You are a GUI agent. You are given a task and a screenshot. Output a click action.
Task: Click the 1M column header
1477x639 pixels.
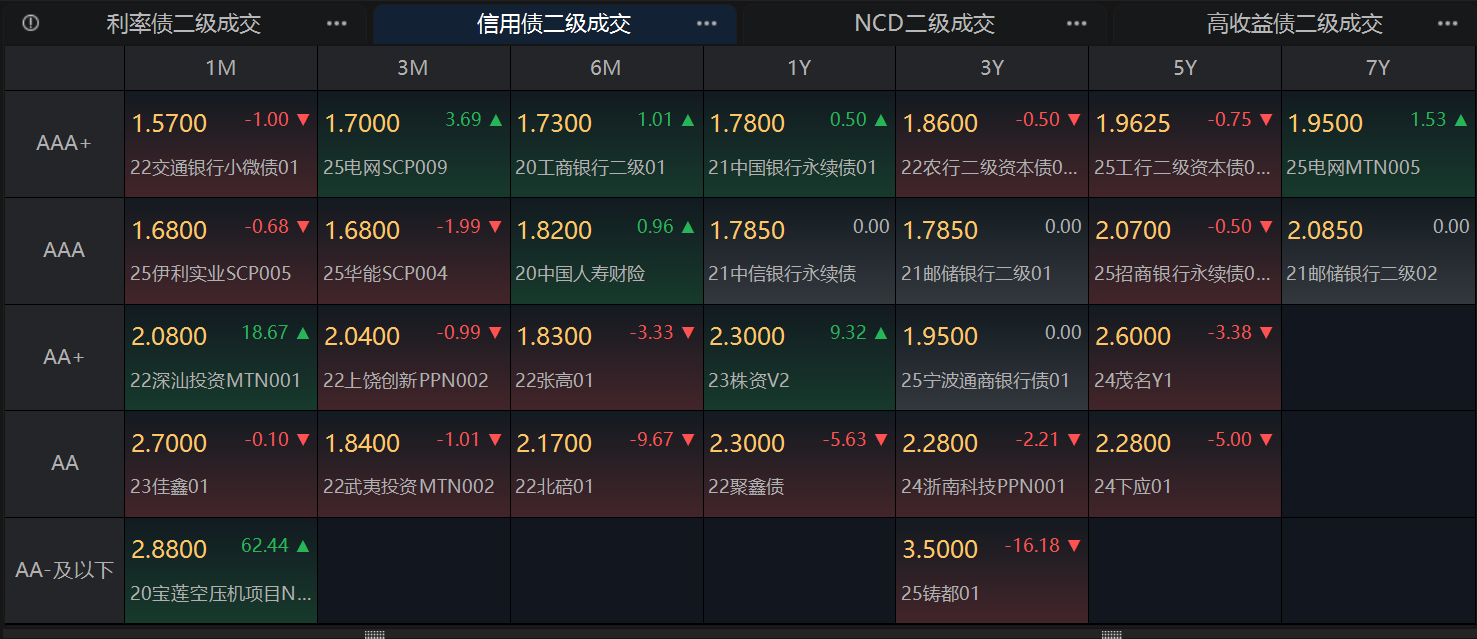(x=219, y=68)
